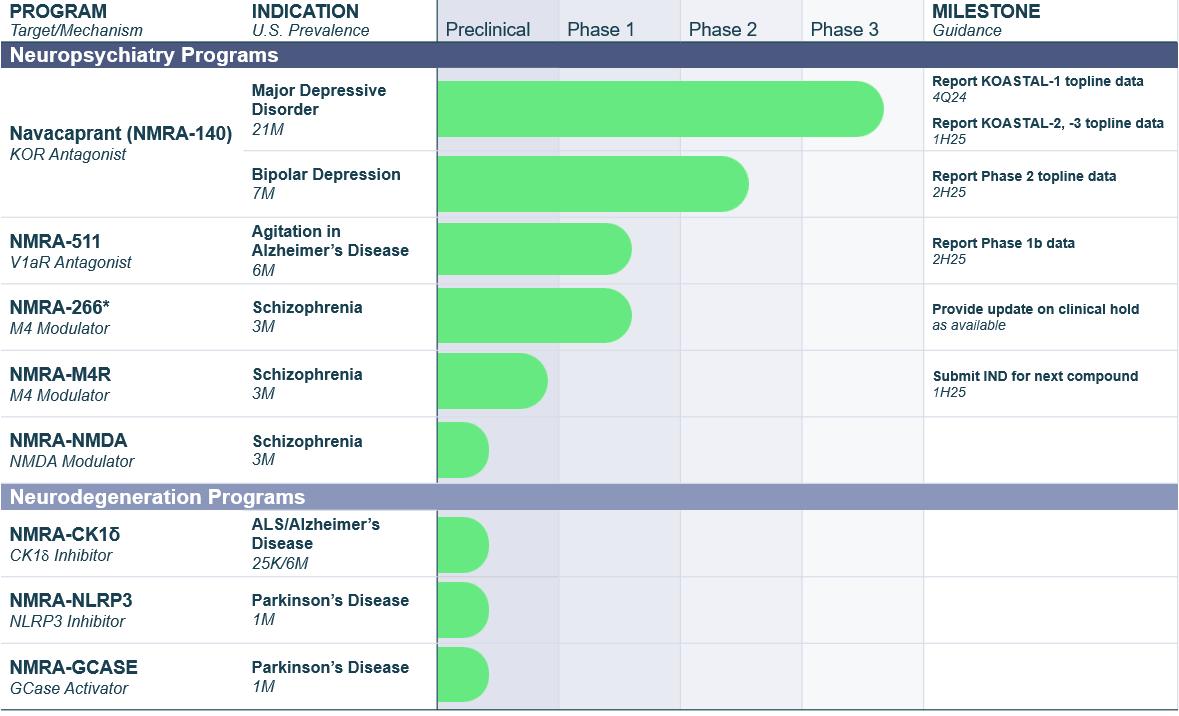Screen dimensions: 1179x716
Task: Click the Major Depressive Disorder progress bar
Action: [x=660, y=109]
